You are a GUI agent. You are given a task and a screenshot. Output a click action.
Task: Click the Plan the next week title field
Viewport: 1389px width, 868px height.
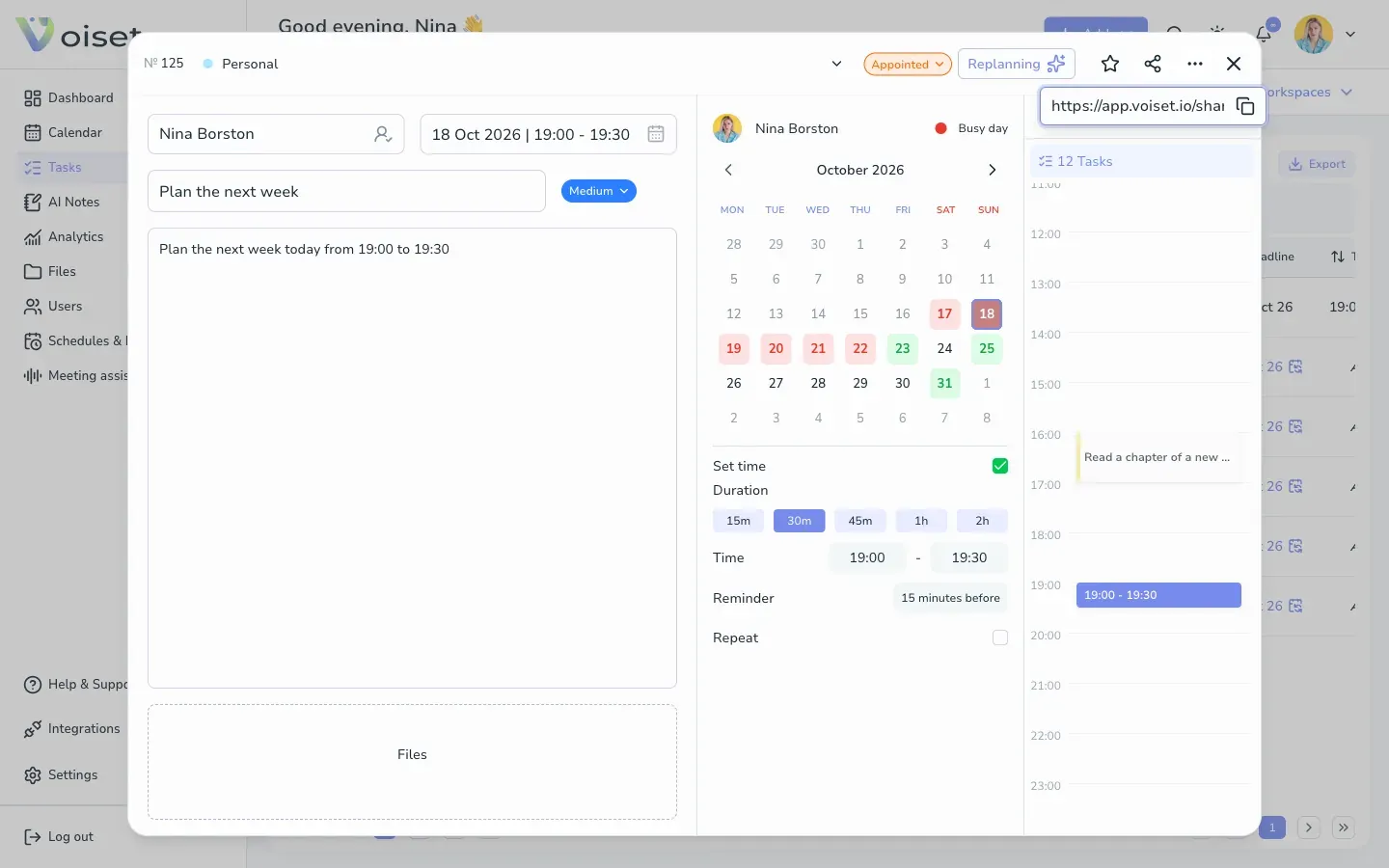[x=346, y=191]
